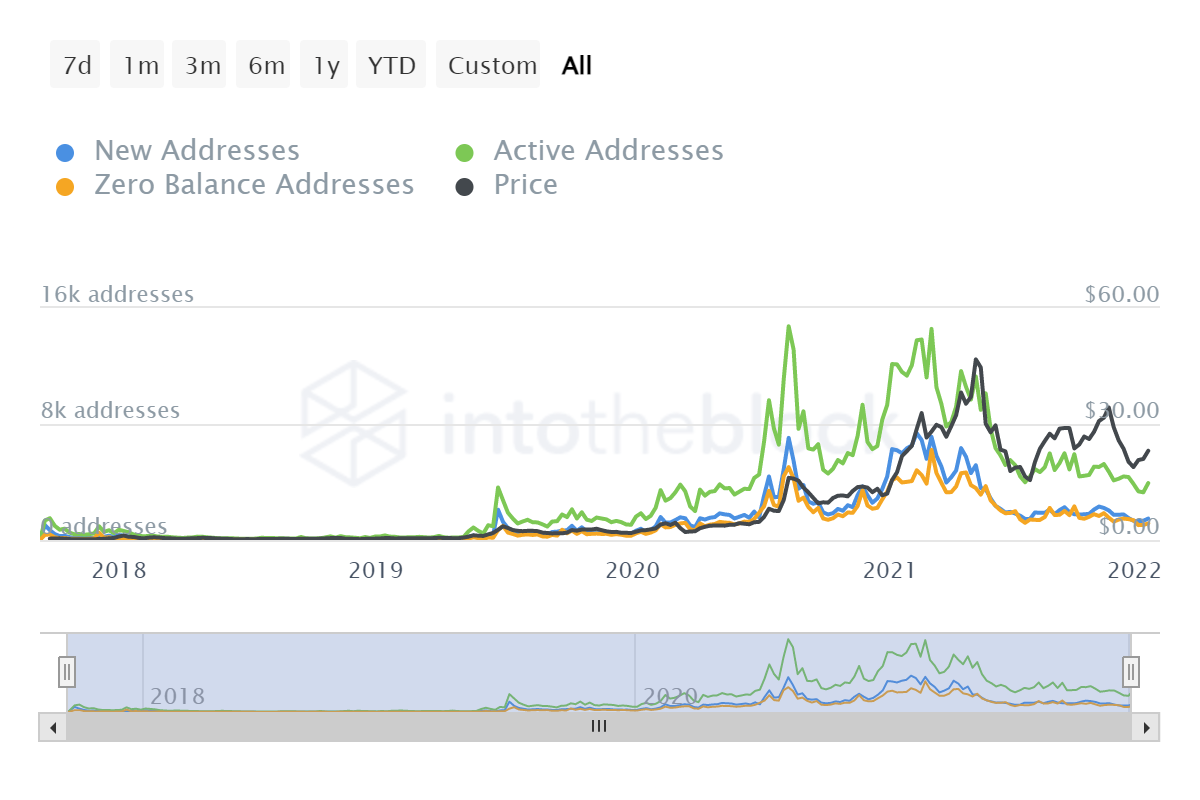This screenshot has width=1200, height=800.
Task: Hide the Zero Balance Addresses series label
Action: coord(254,185)
